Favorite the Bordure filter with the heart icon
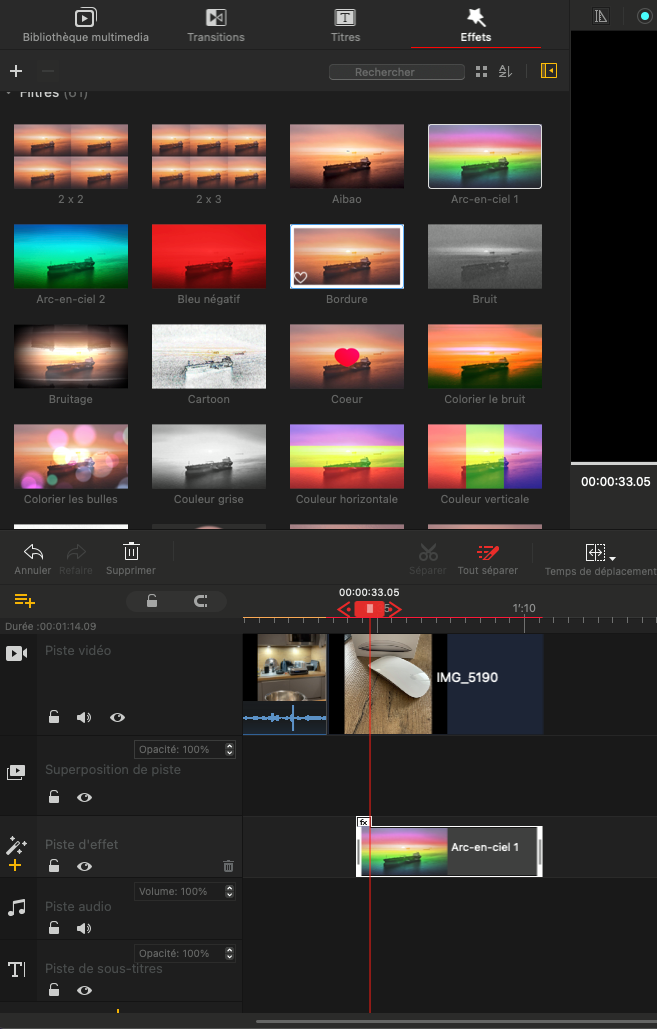 (x=300, y=278)
